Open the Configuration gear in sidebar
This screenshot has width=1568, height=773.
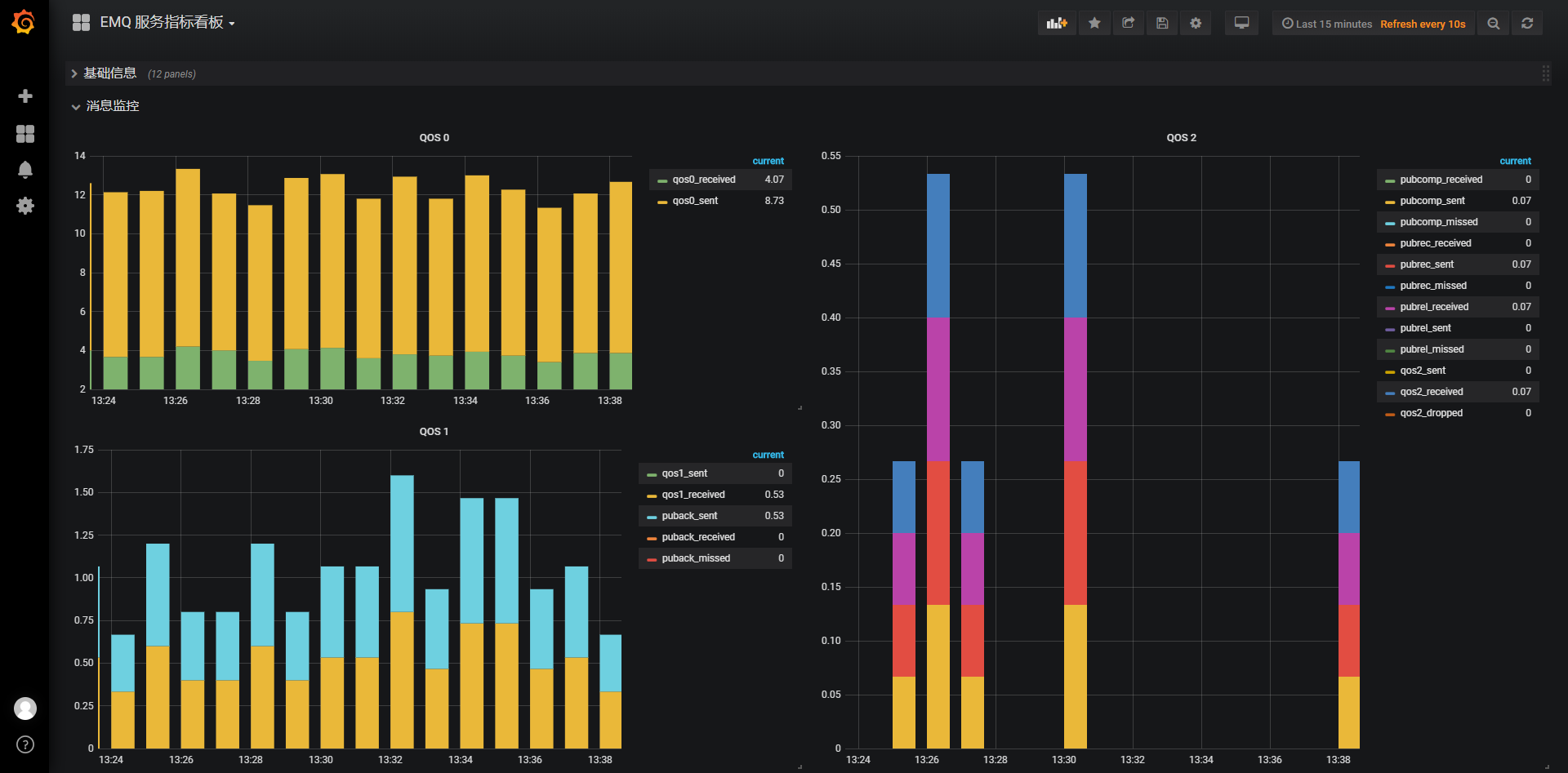pos(25,206)
